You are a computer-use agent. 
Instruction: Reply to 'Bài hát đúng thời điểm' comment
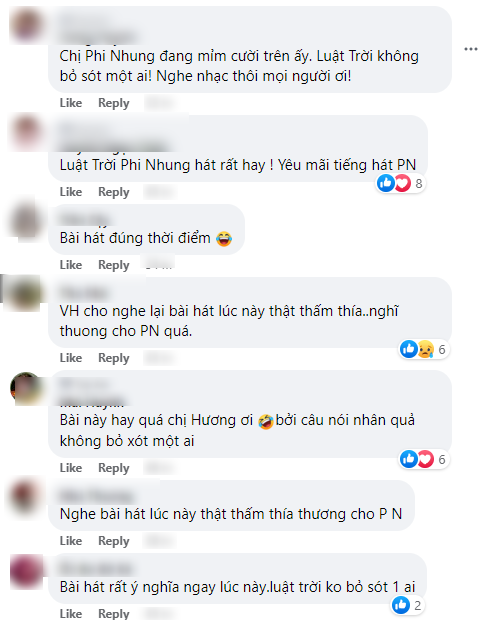pos(114,265)
